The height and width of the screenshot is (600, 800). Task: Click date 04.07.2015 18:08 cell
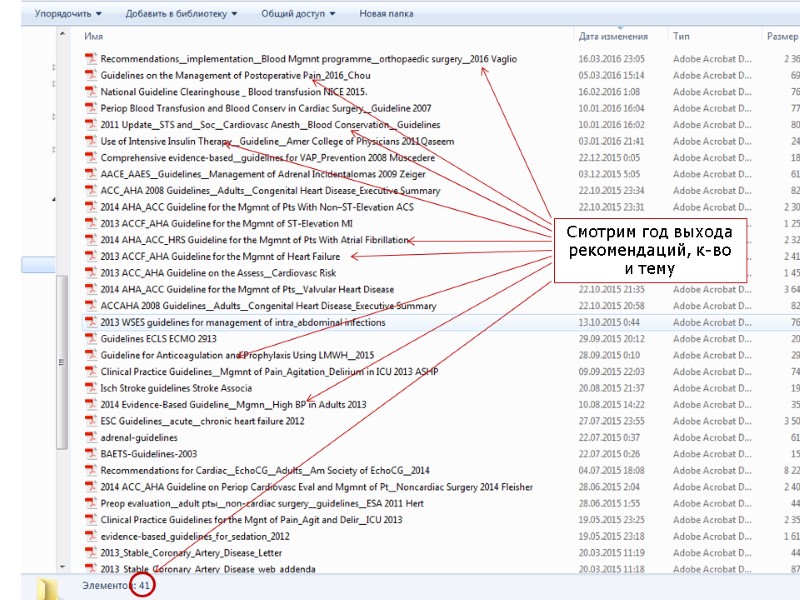(611, 470)
